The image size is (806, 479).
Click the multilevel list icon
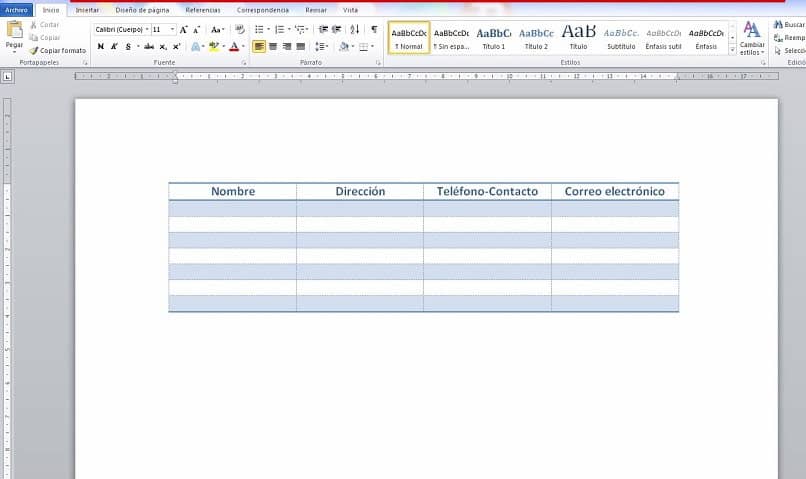(300, 30)
